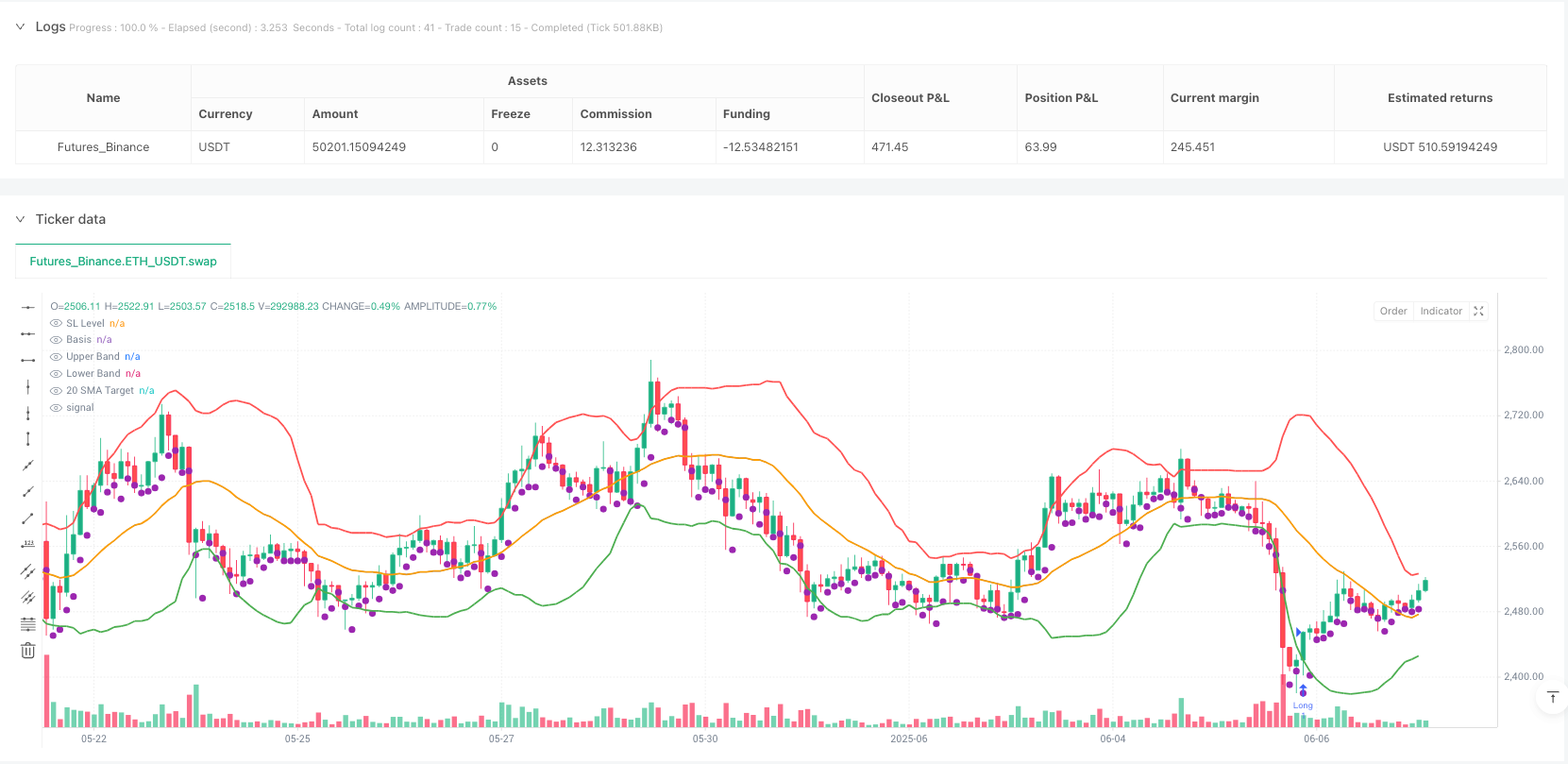The image size is (1568, 764).
Task: Select the Fibonacci retracement line tool
Action: tap(28, 623)
